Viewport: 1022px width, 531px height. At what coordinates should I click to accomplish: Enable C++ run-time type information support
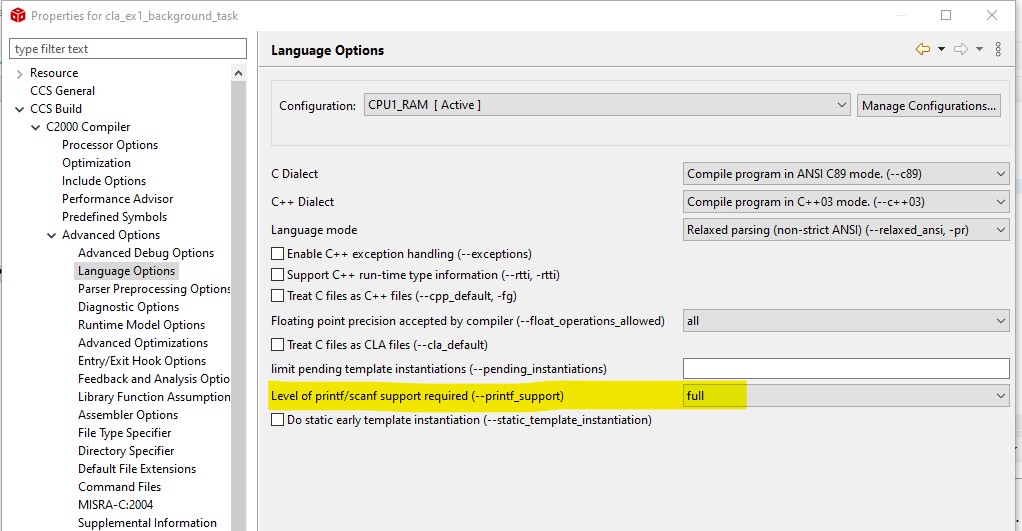(x=278, y=275)
